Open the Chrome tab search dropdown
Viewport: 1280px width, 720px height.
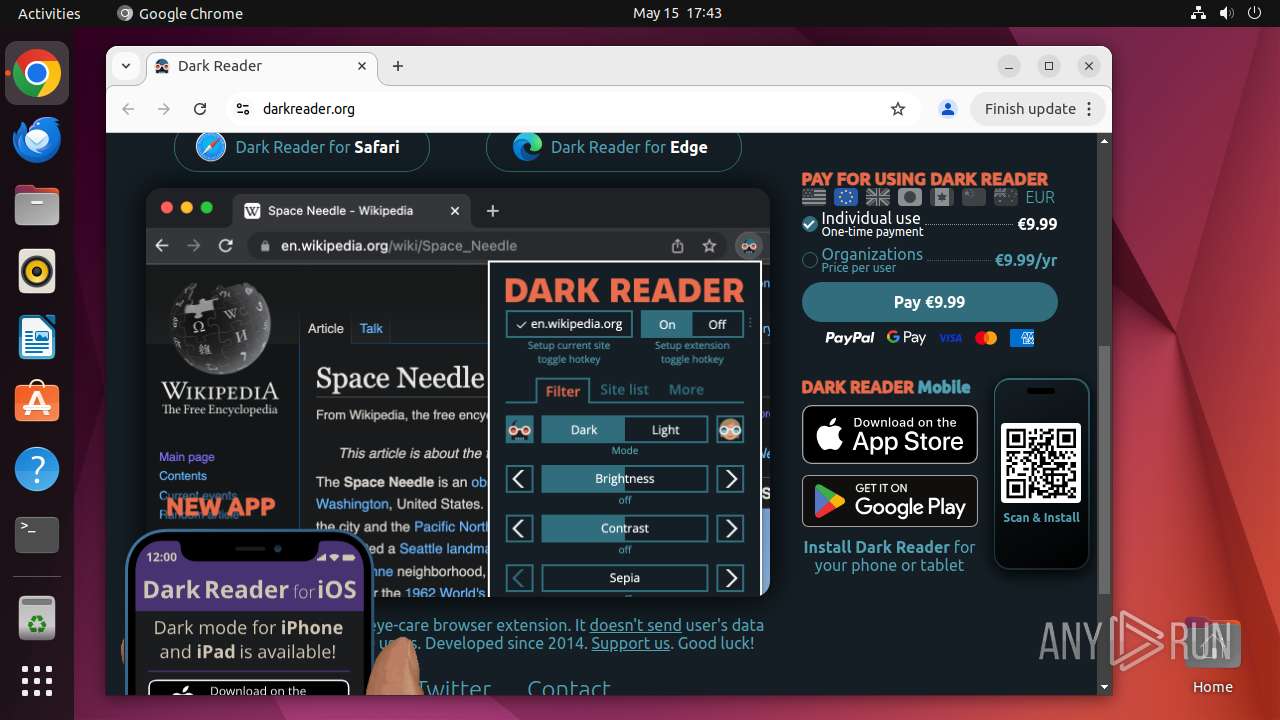pyautogui.click(x=126, y=66)
